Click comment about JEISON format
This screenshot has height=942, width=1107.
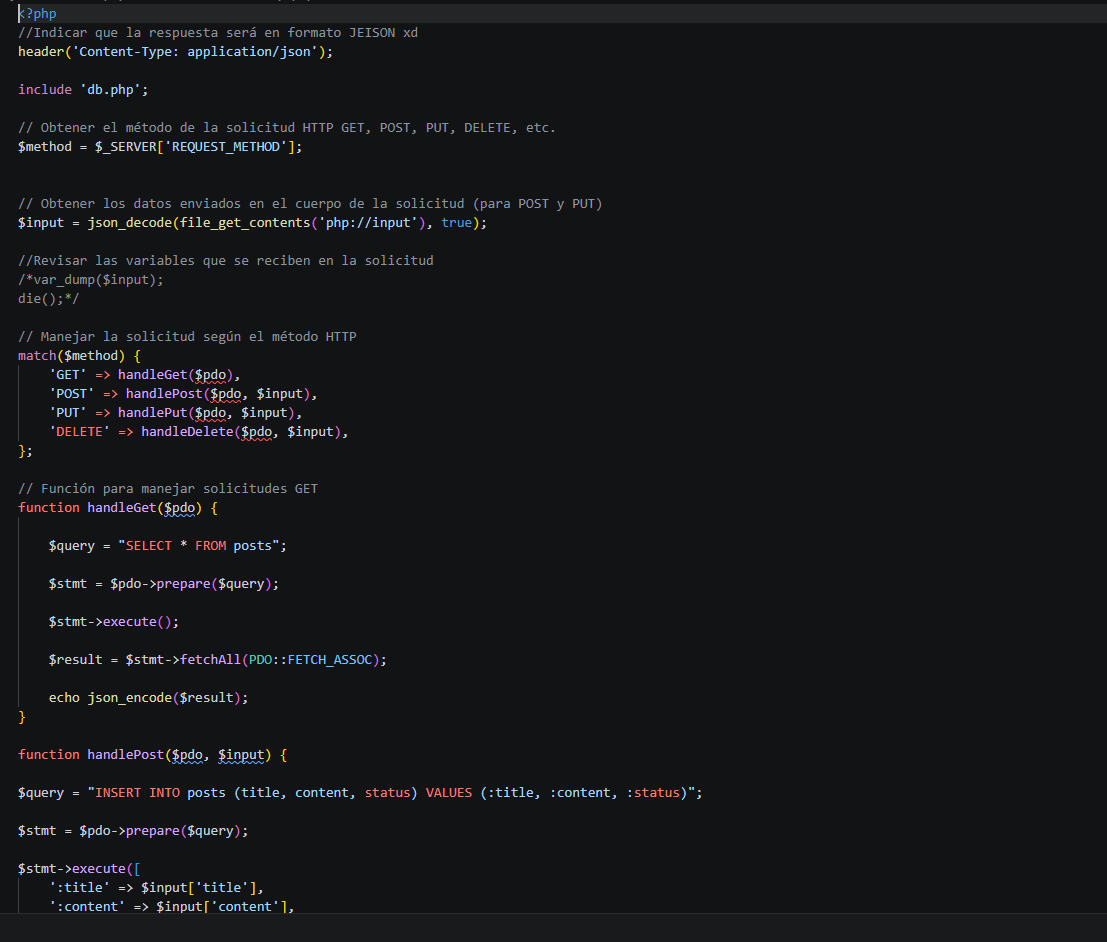pos(218,32)
